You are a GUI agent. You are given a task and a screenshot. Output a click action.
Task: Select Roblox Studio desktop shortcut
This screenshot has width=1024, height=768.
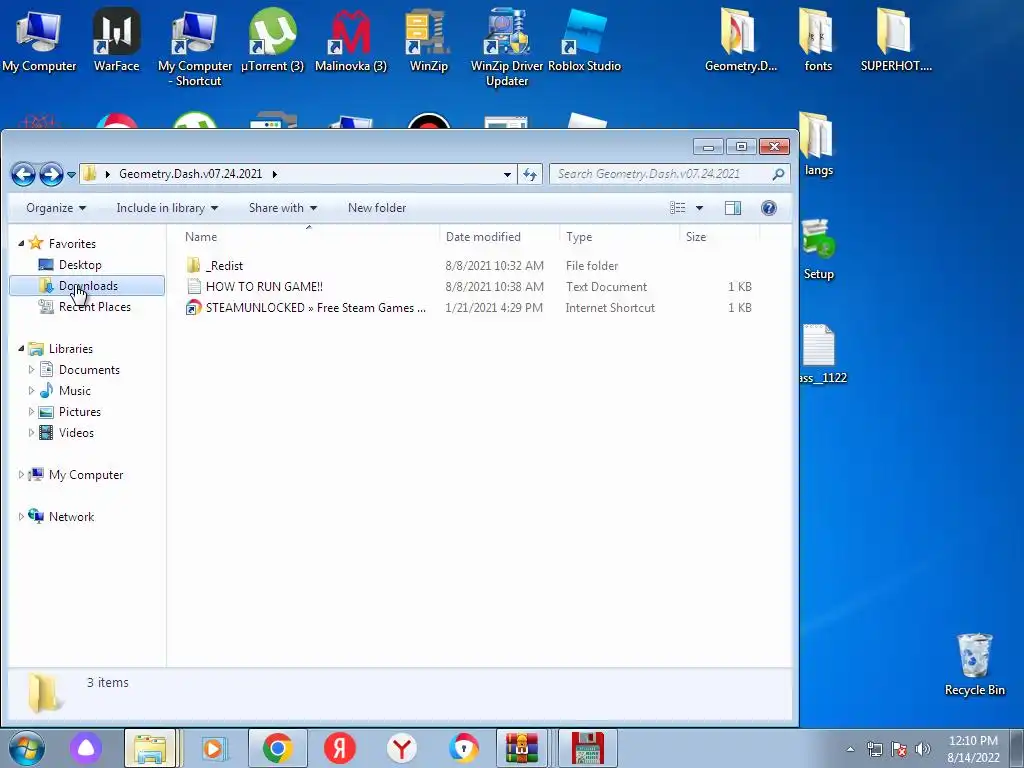point(584,39)
